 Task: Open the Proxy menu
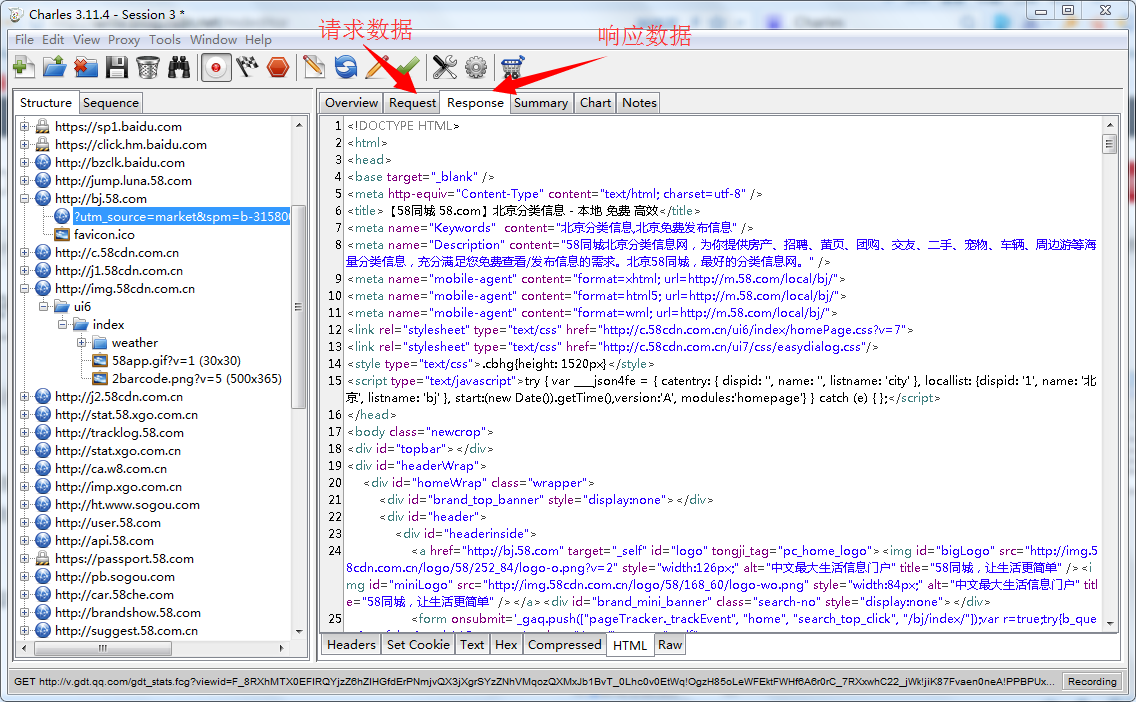click(124, 40)
